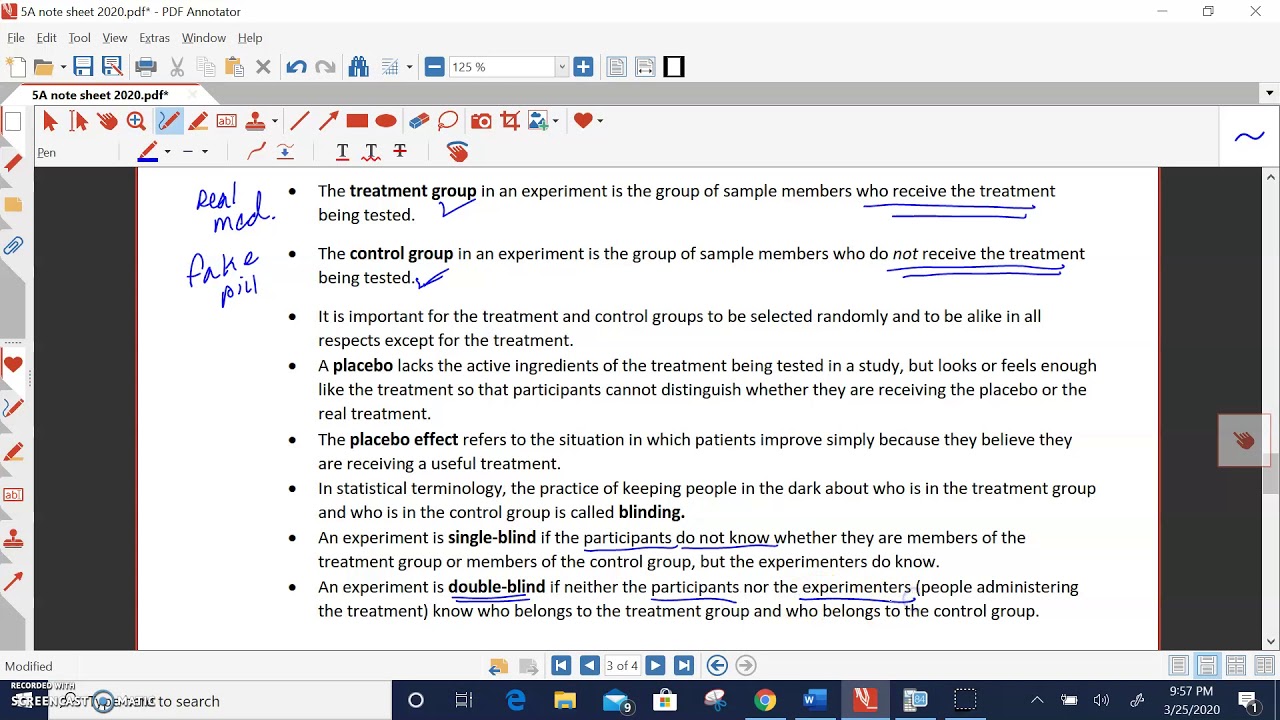Pick the Lasso selection tool
The height and width of the screenshot is (720, 1280).
pyautogui.click(x=448, y=121)
